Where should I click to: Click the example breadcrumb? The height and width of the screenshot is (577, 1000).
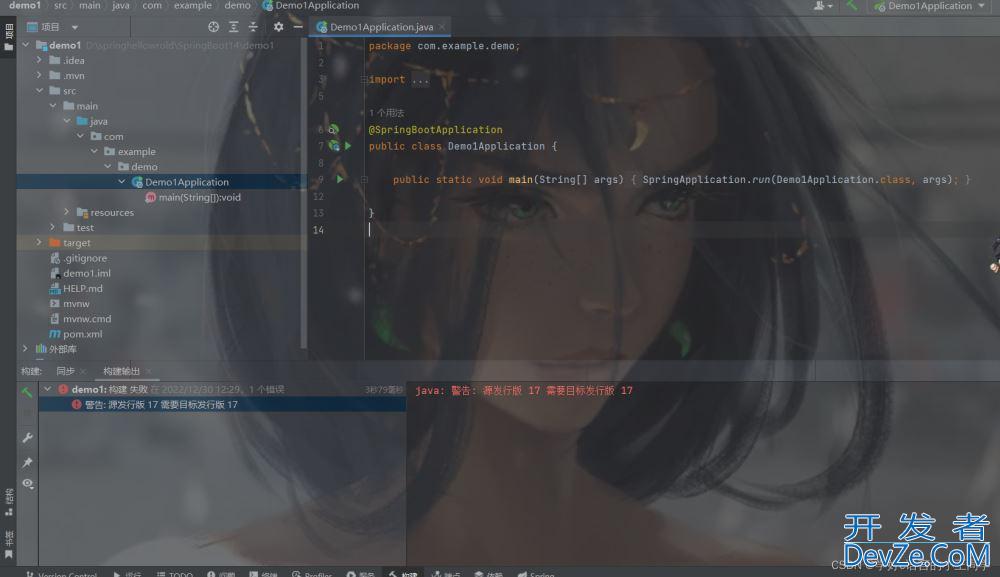pos(193,6)
